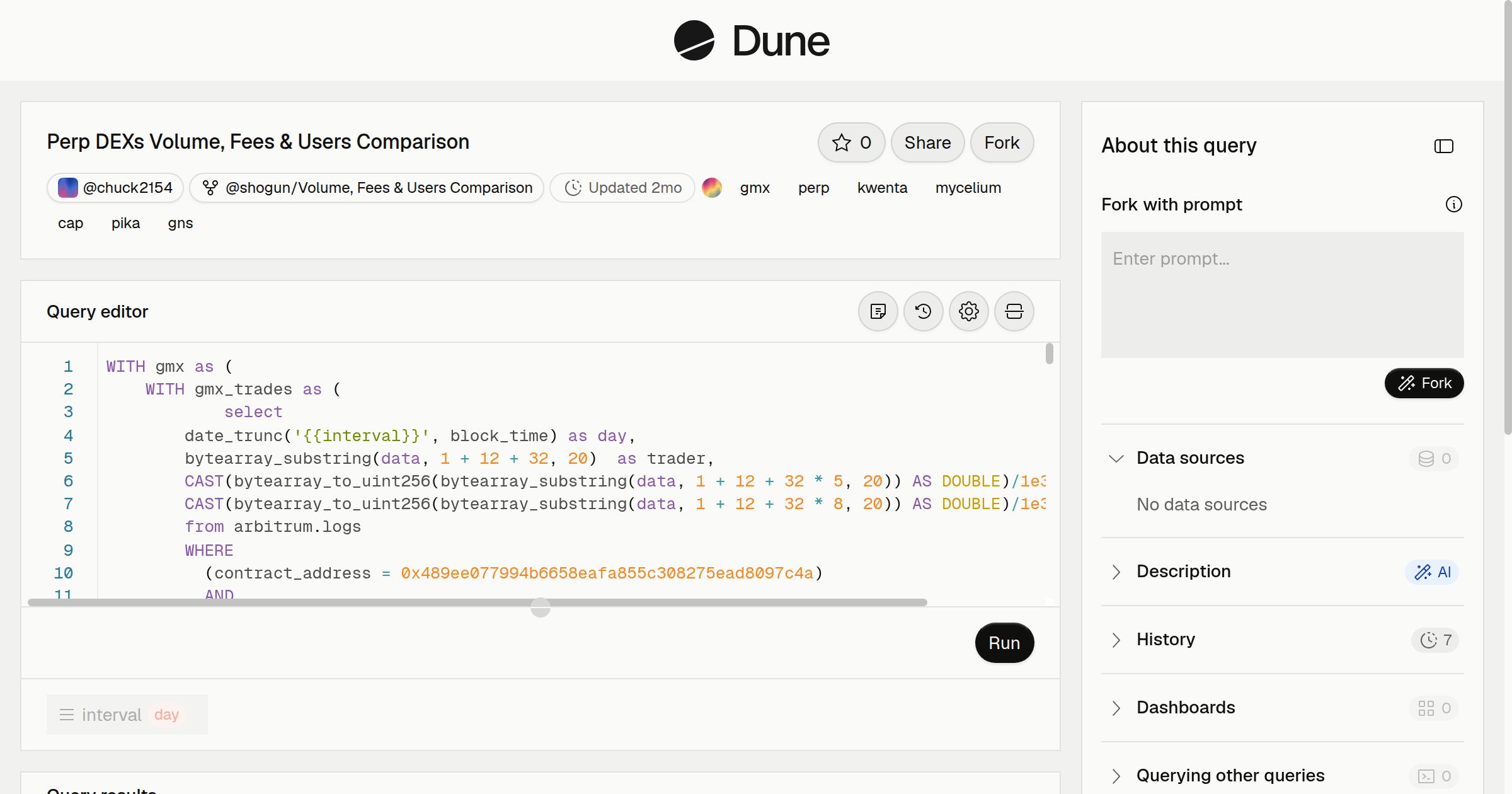
Task: Click the fork branch icon next to @shogun
Action: click(x=210, y=188)
